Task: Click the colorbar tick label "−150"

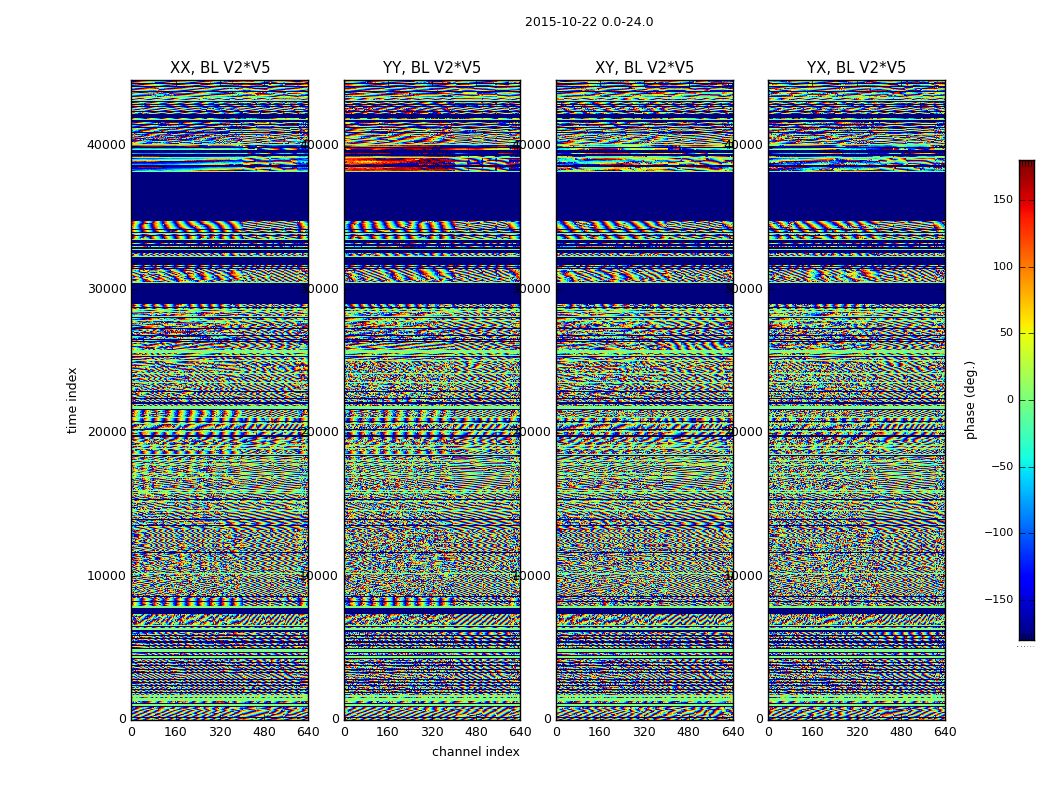Action: tap(998, 600)
